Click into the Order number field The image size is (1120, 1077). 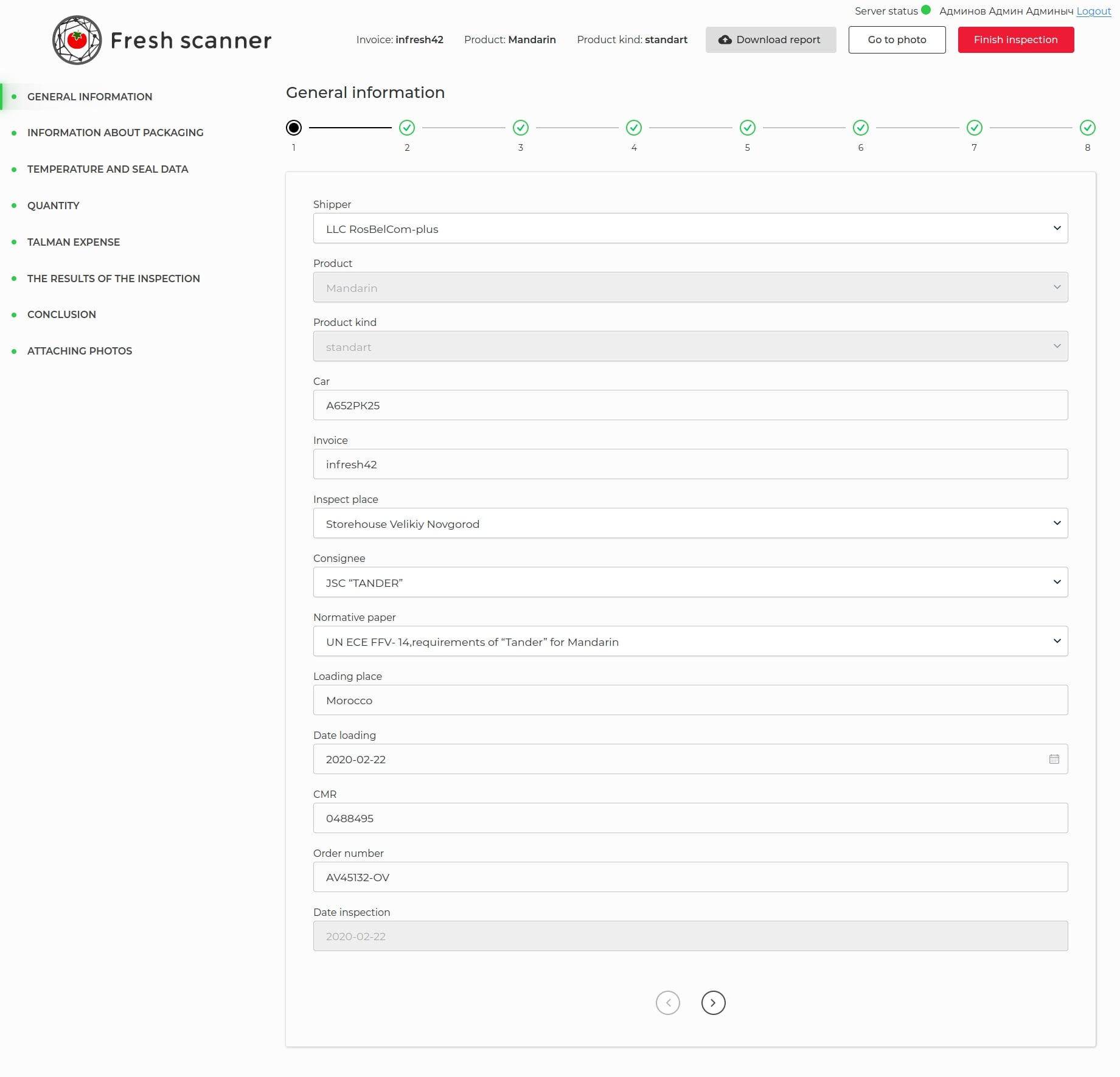pyautogui.click(x=690, y=877)
